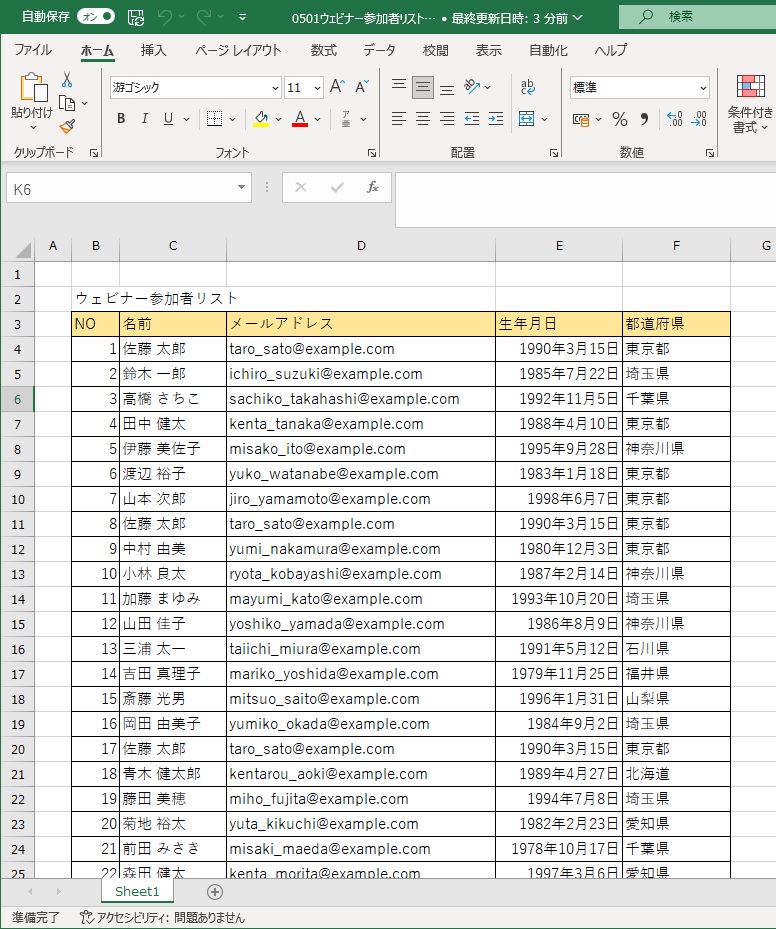Select the Sheet1 worksheet tab

[x=137, y=892]
